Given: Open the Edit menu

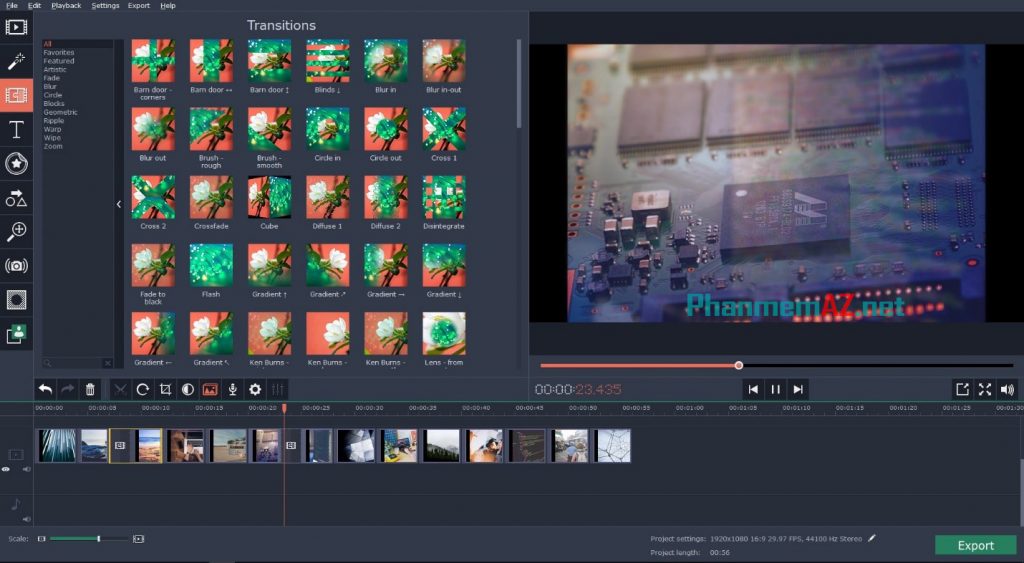Looking at the screenshot, I should [35, 5].
